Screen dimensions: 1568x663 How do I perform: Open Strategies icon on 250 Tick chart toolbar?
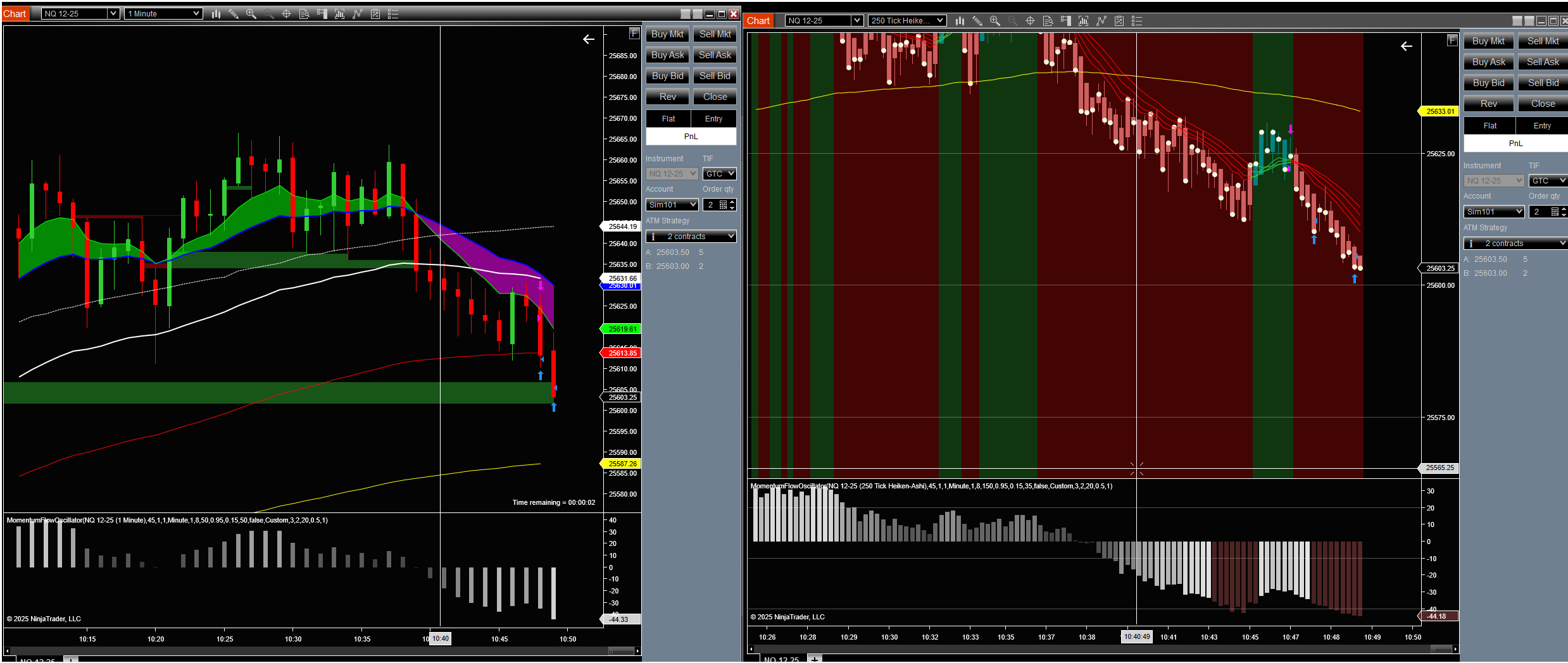1119,21
